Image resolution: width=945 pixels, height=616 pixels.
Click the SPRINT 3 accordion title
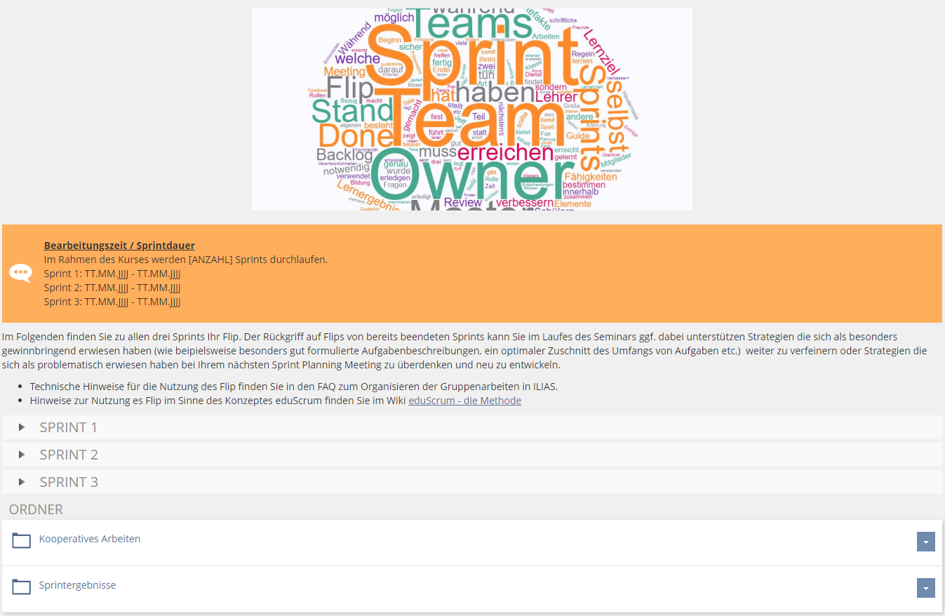coord(69,482)
